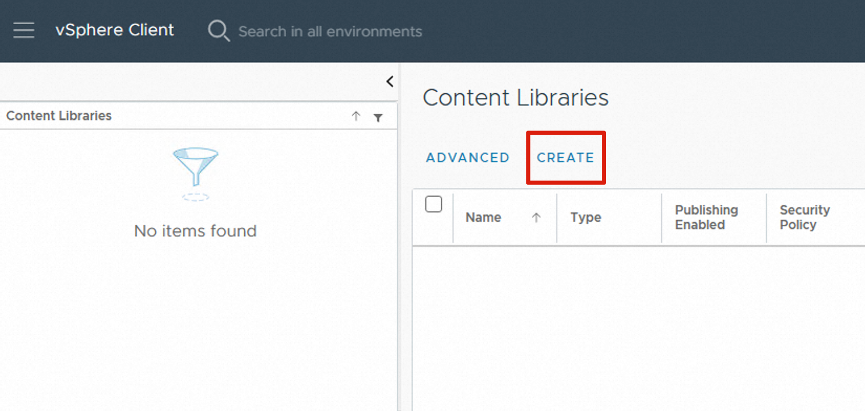Open the hamburger navigation menu
Image resolution: width=866 pixels, height=412 pixels.
(x=24, y=30)
